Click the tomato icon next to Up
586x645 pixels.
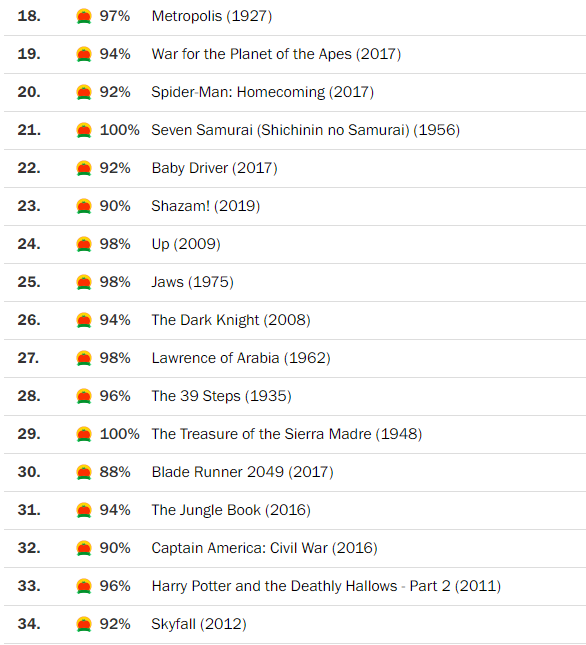(84, 244)
